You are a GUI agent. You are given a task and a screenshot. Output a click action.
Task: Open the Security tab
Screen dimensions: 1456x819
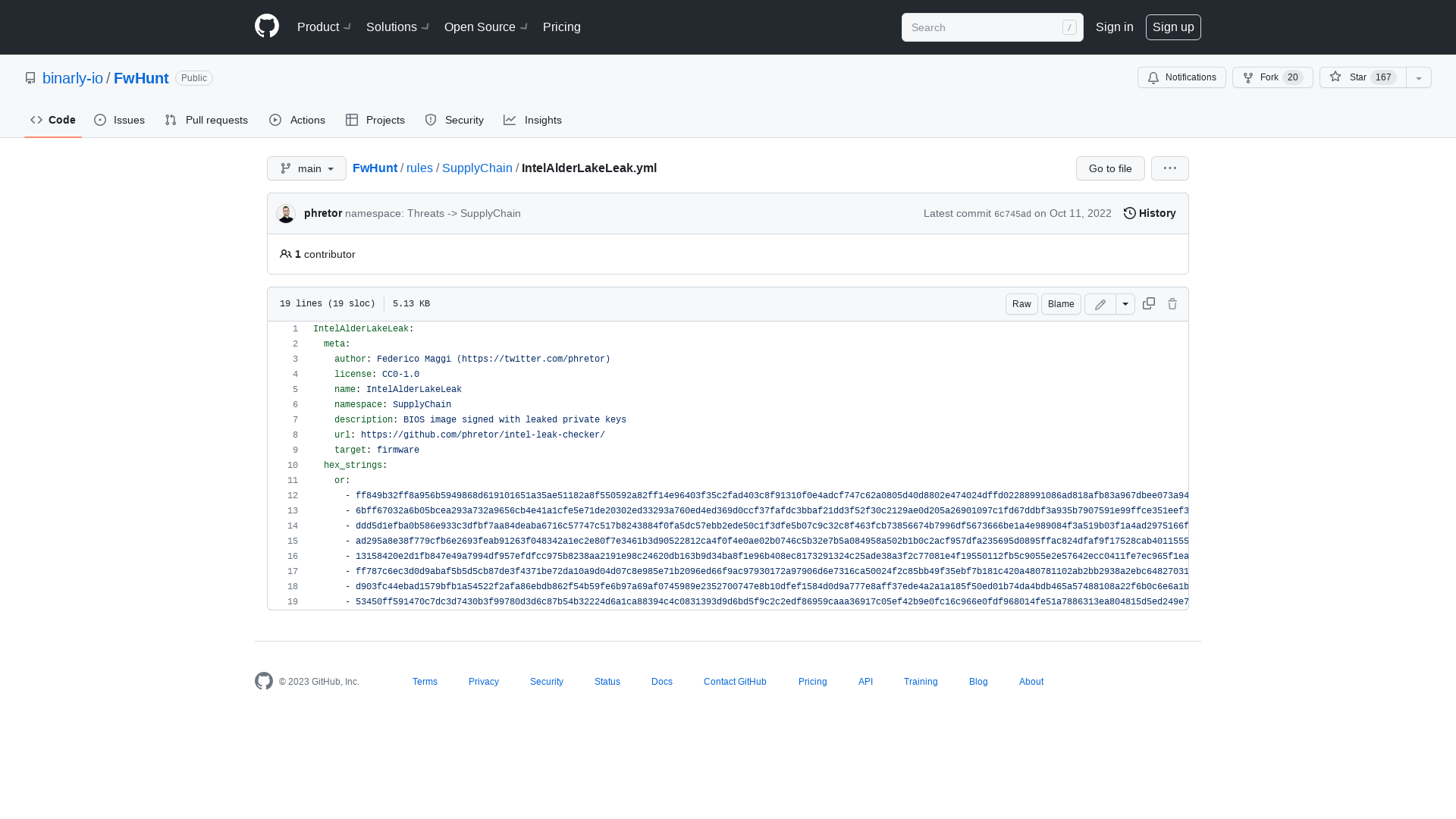click(x=454, y=120)
